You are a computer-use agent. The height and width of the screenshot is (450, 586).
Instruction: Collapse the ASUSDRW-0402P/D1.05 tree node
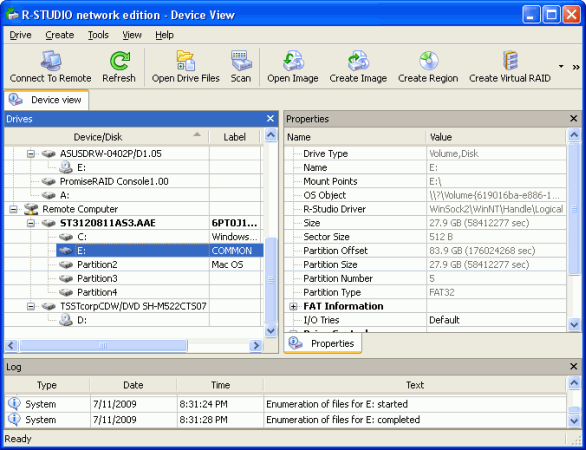31,154
